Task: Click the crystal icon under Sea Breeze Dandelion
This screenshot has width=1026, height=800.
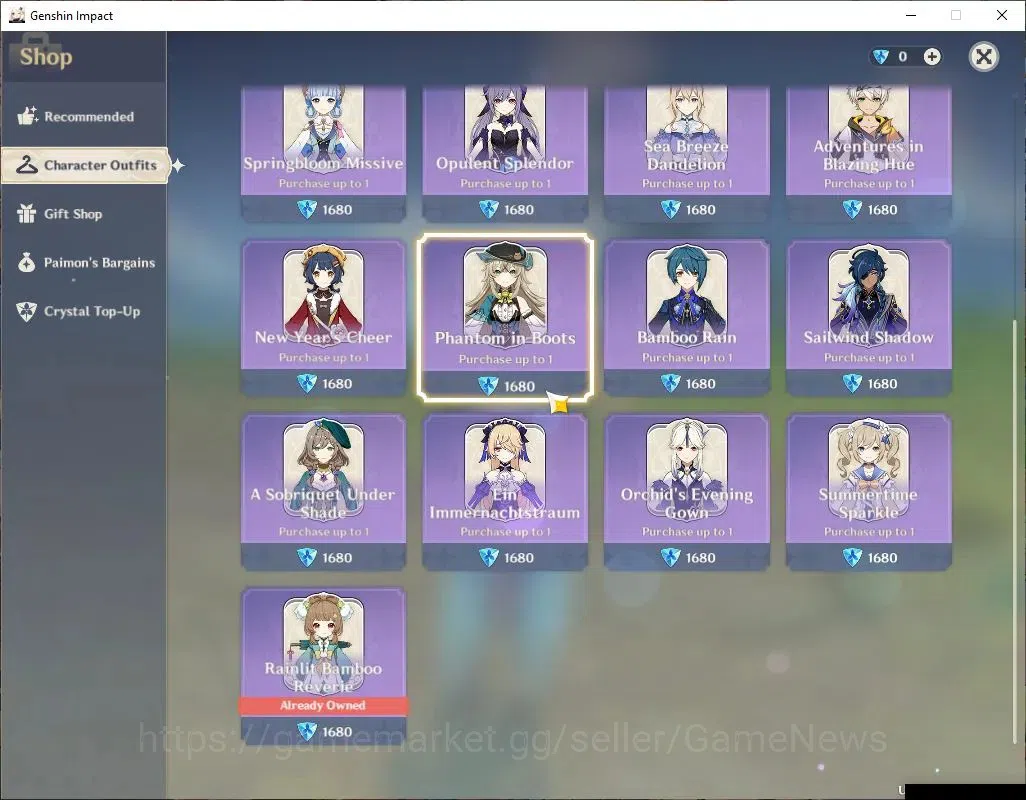Action: point(671,209)
